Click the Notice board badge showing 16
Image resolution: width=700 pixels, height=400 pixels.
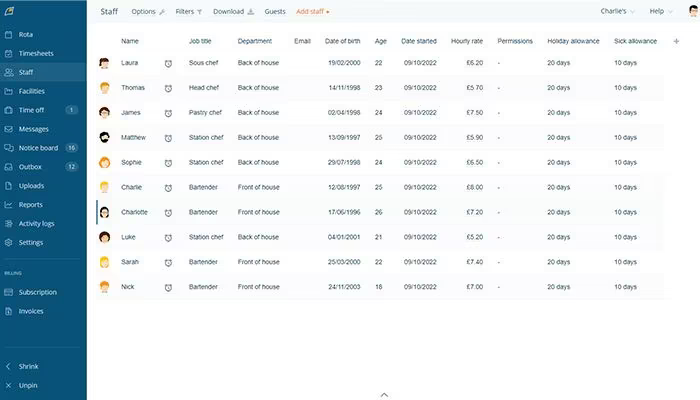tap(71, 148)
